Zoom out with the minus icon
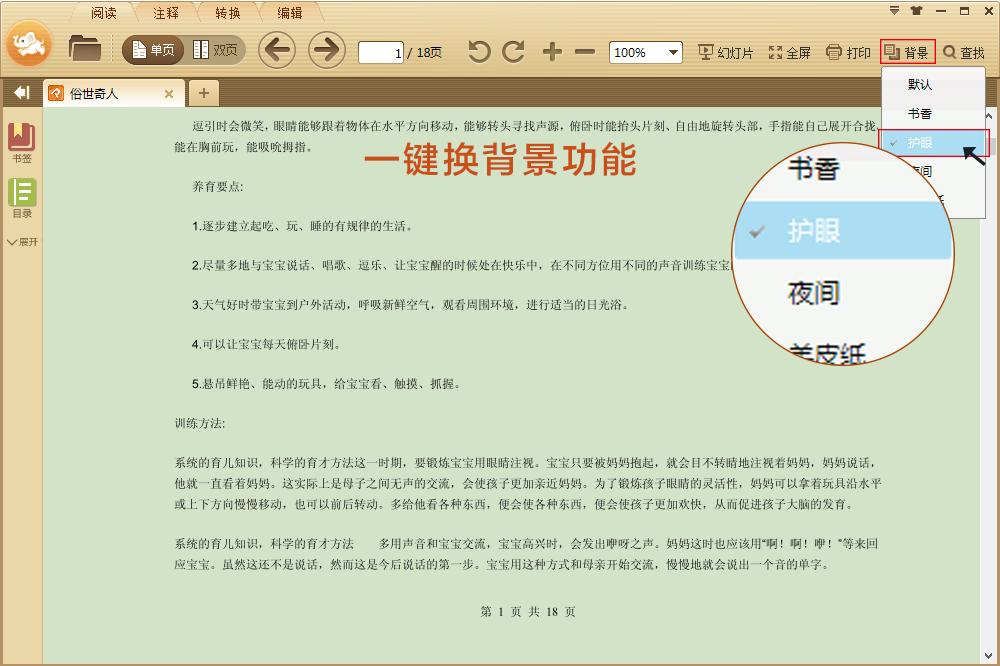This screenshot has width=1000, height=666. (x=585, y=52)
